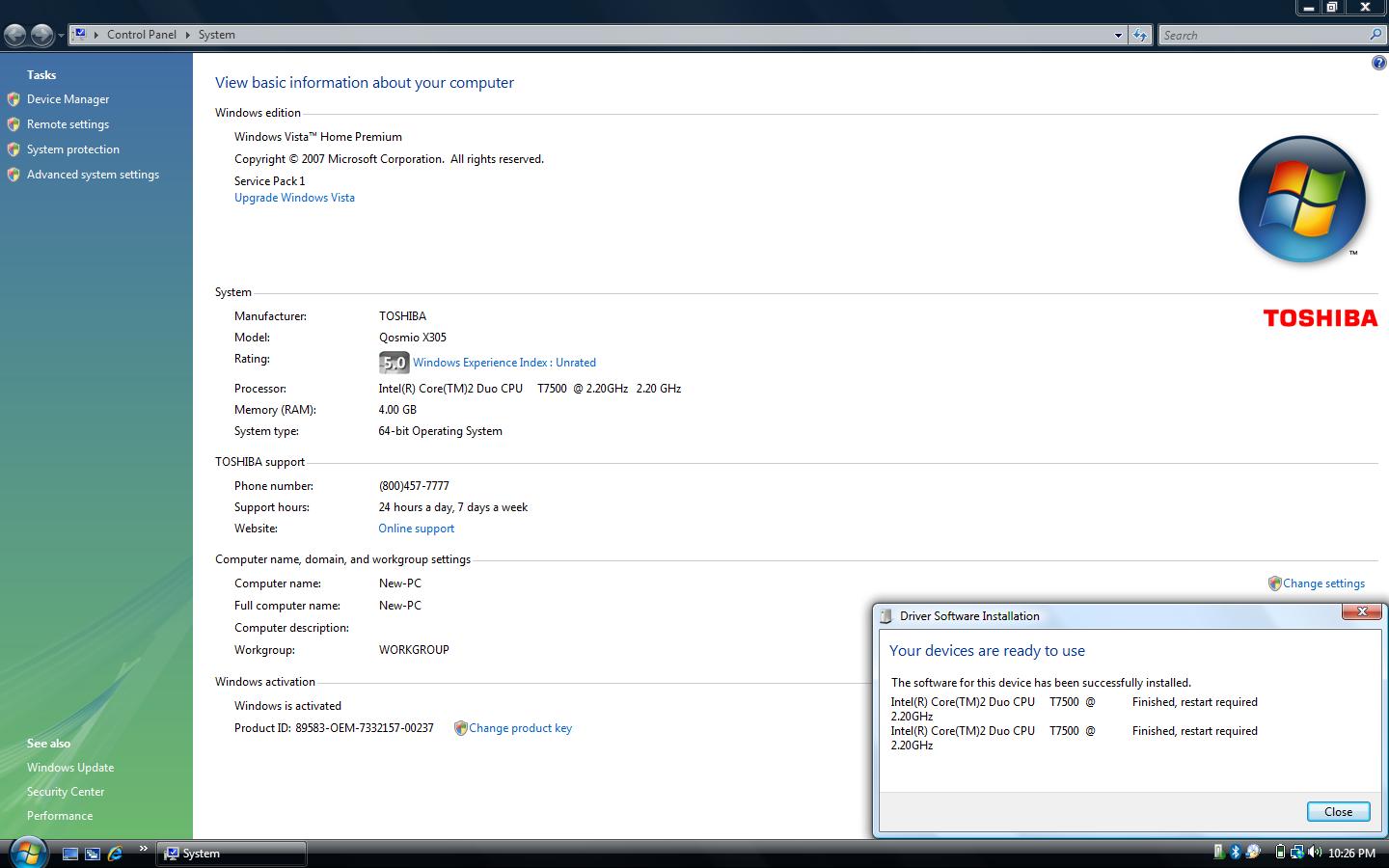Click the shield icon beside Device Manager
This screenshot has width=1389, height=868.
pos(14,99)
